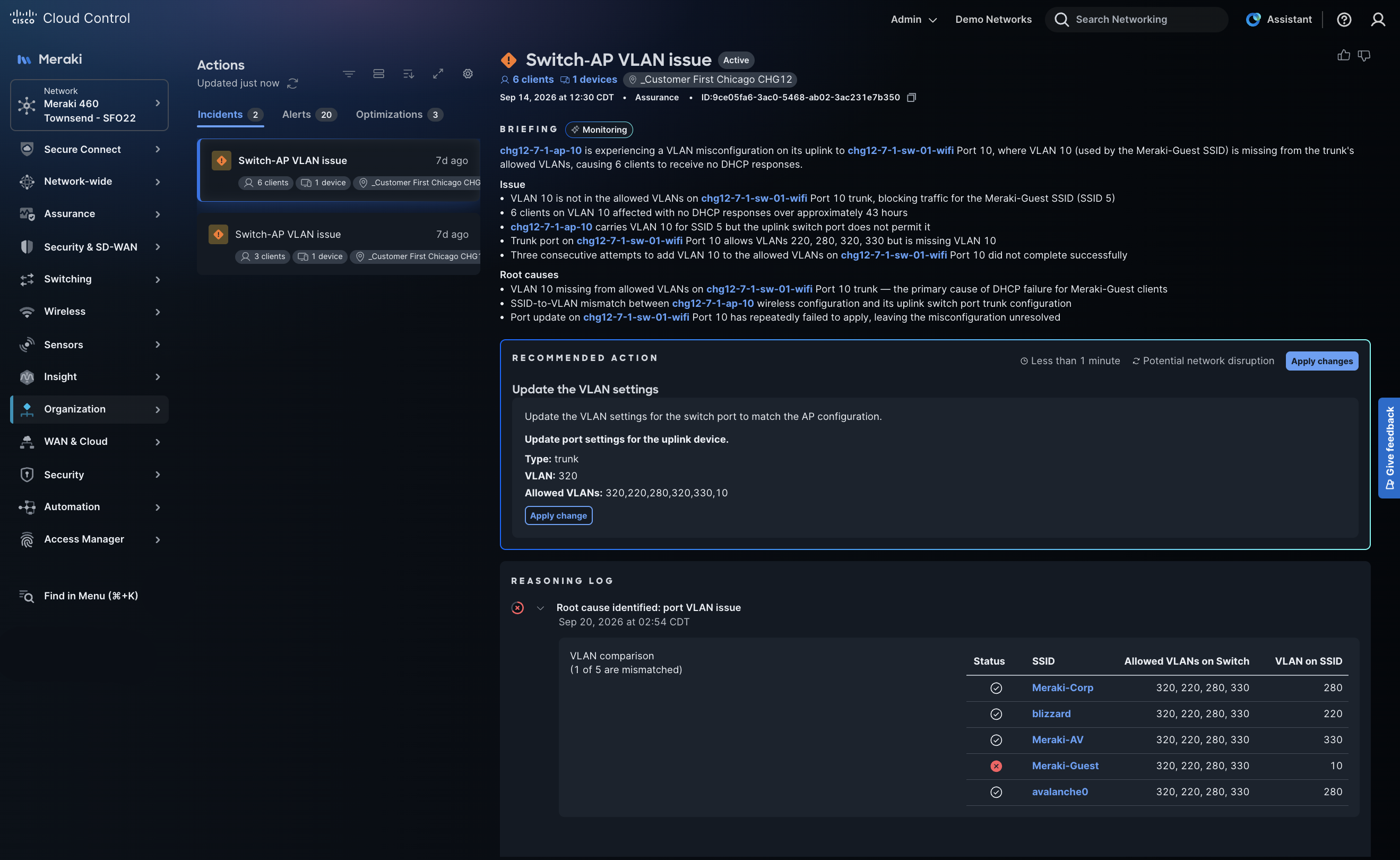1400x860 pixels.
Task: Give thumbs down on this incident
Action: click(x=1364, y=55)
